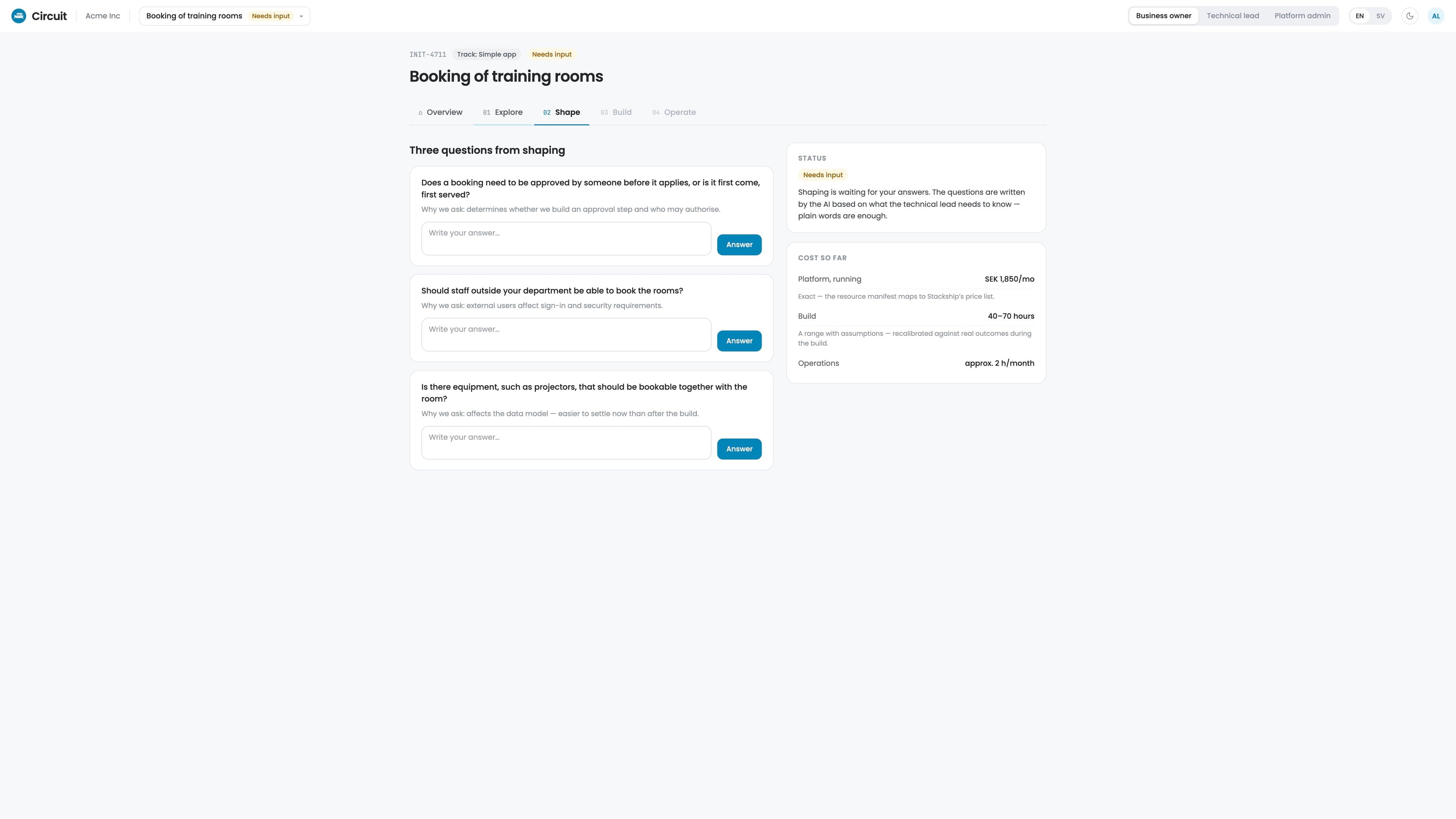The width and height of the screenshot is (1456, 819).
Task: Set the language to SV
Action: tap(1380, 16)
